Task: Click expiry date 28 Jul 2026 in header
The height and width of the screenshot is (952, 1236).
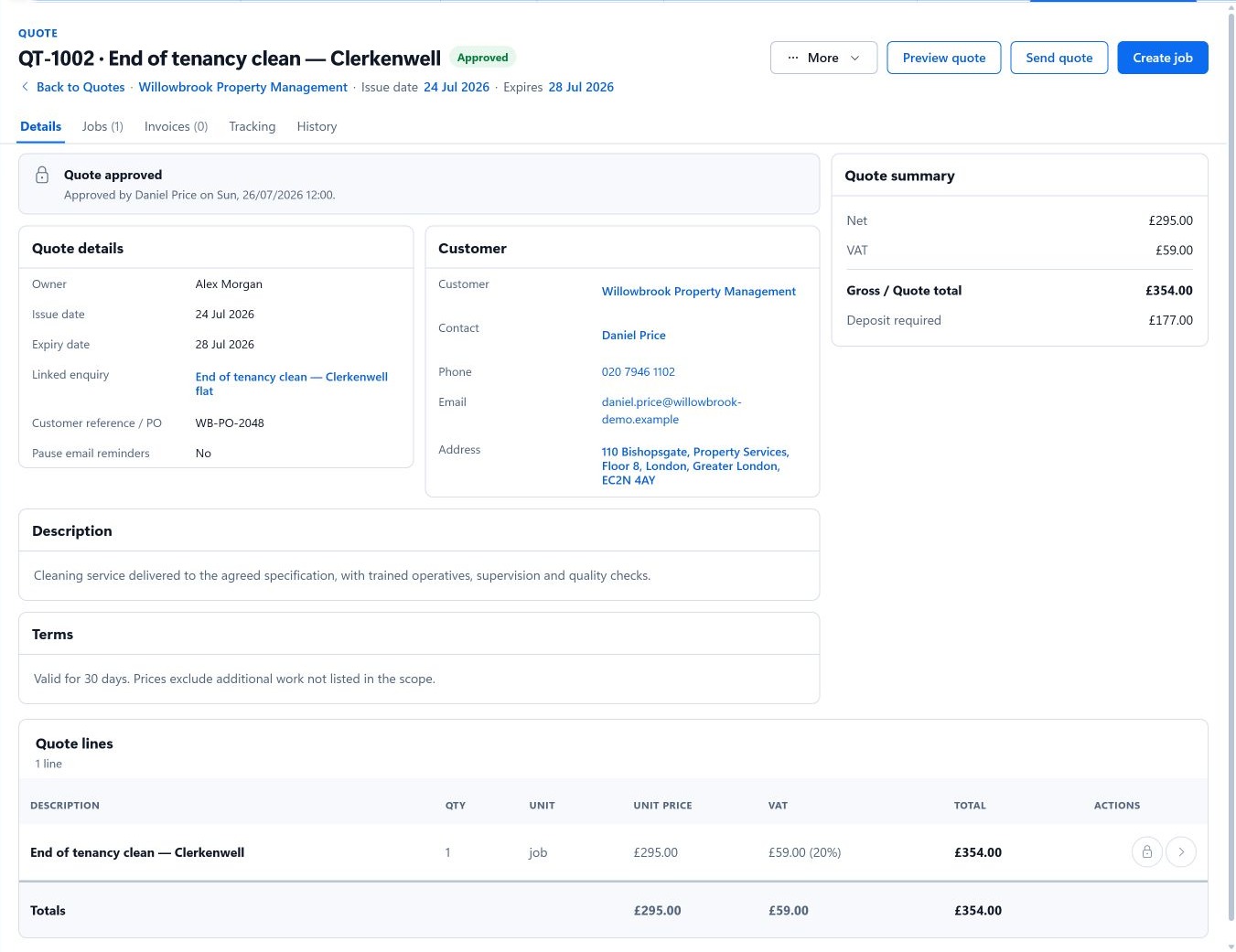Action: coord(581,87)
